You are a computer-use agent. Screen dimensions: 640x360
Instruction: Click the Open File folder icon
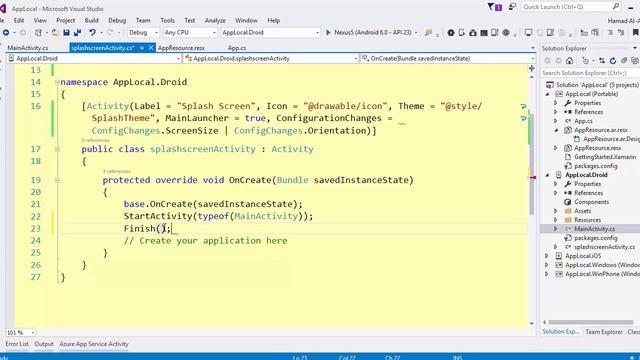(55, 32)
